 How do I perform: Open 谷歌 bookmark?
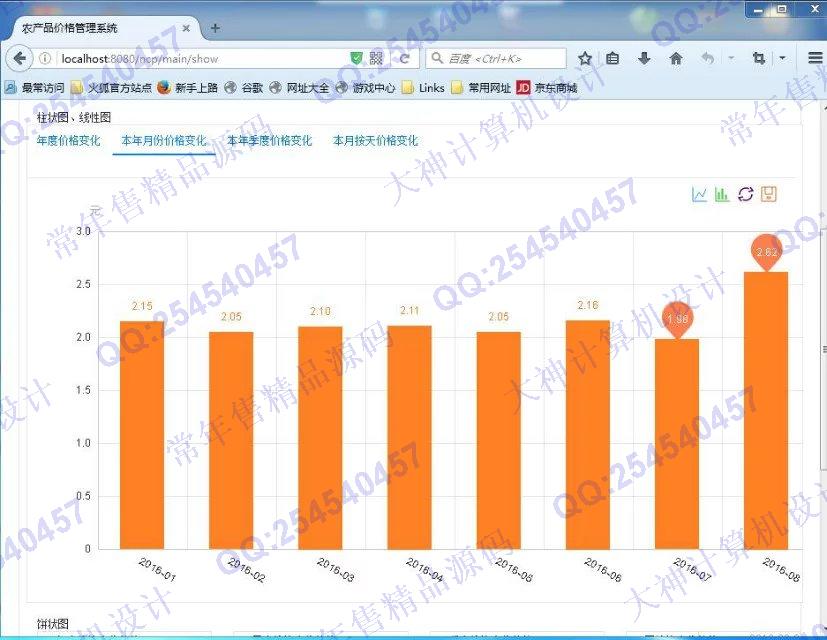tap(244, 88)
